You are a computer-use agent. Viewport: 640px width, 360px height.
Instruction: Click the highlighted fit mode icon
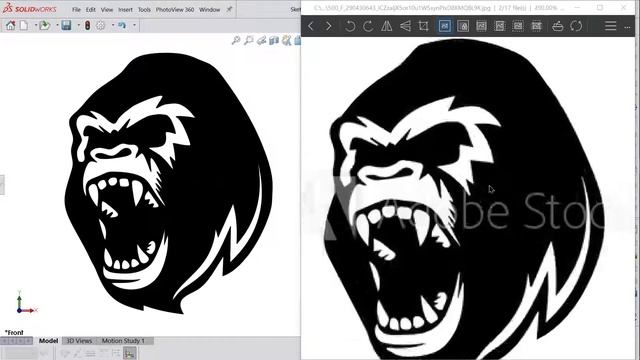pyautogui.click(x=444, y=26)
